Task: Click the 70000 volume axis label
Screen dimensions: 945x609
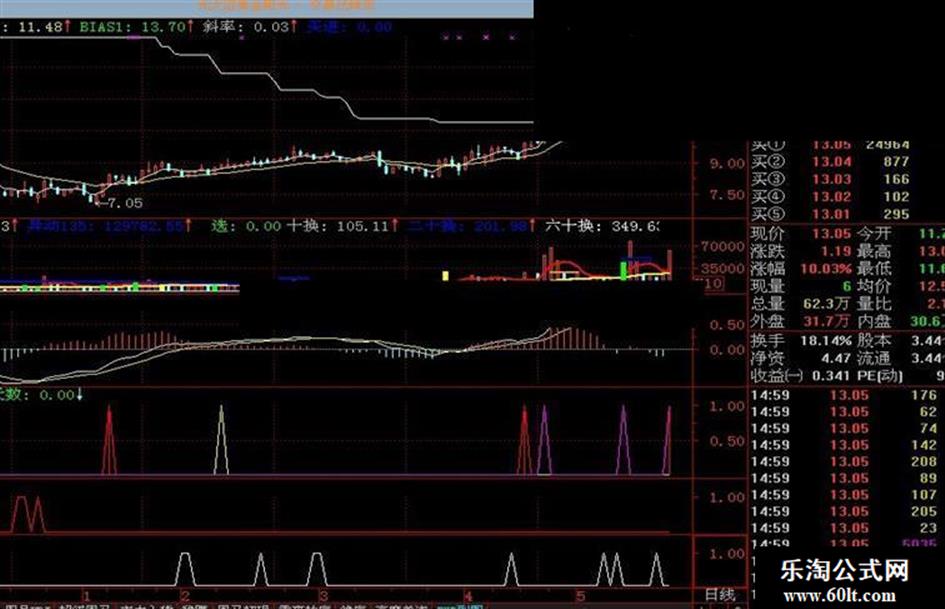Action: point(723,246)
